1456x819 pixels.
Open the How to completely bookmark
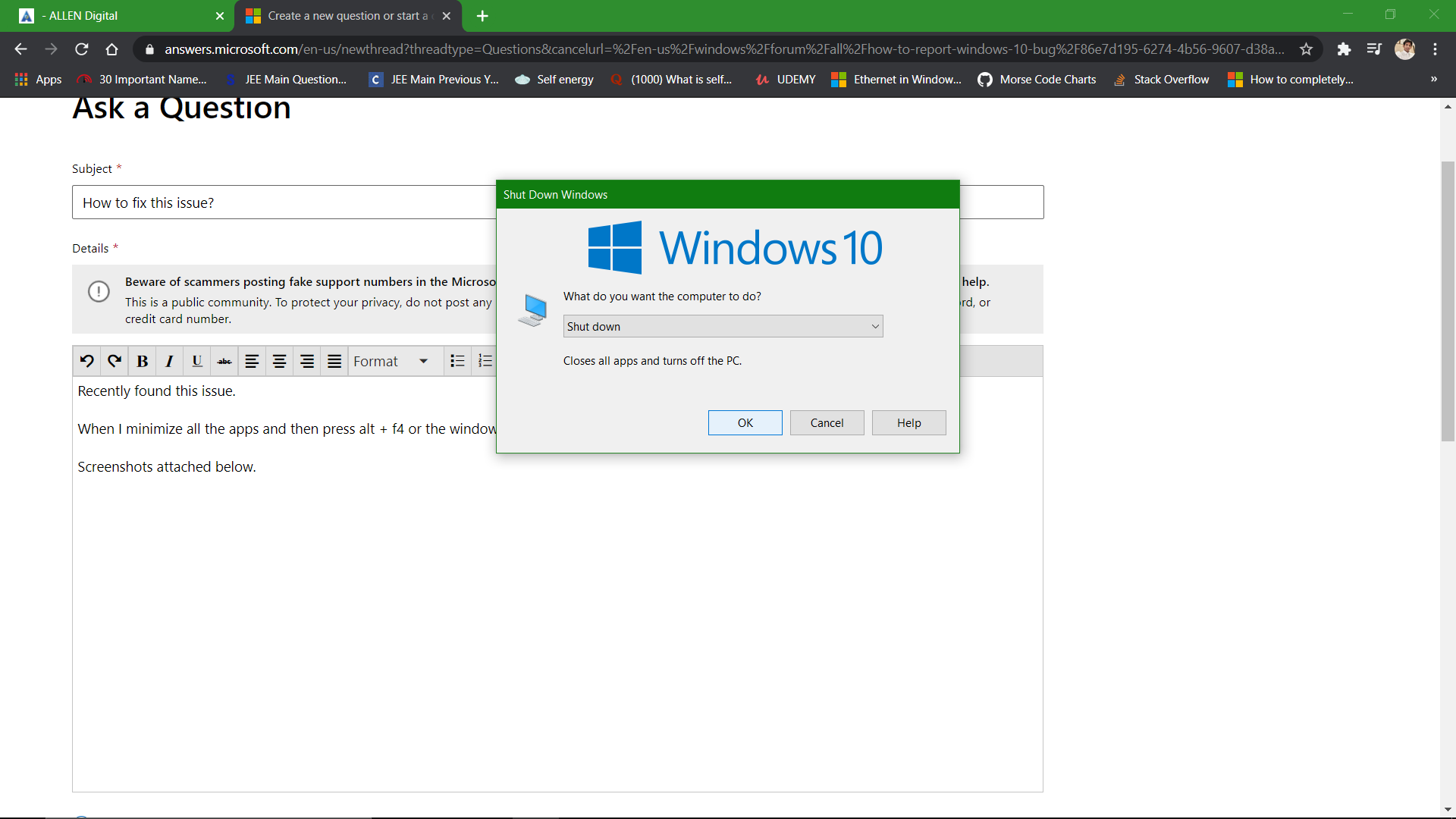coord(1291,79)
